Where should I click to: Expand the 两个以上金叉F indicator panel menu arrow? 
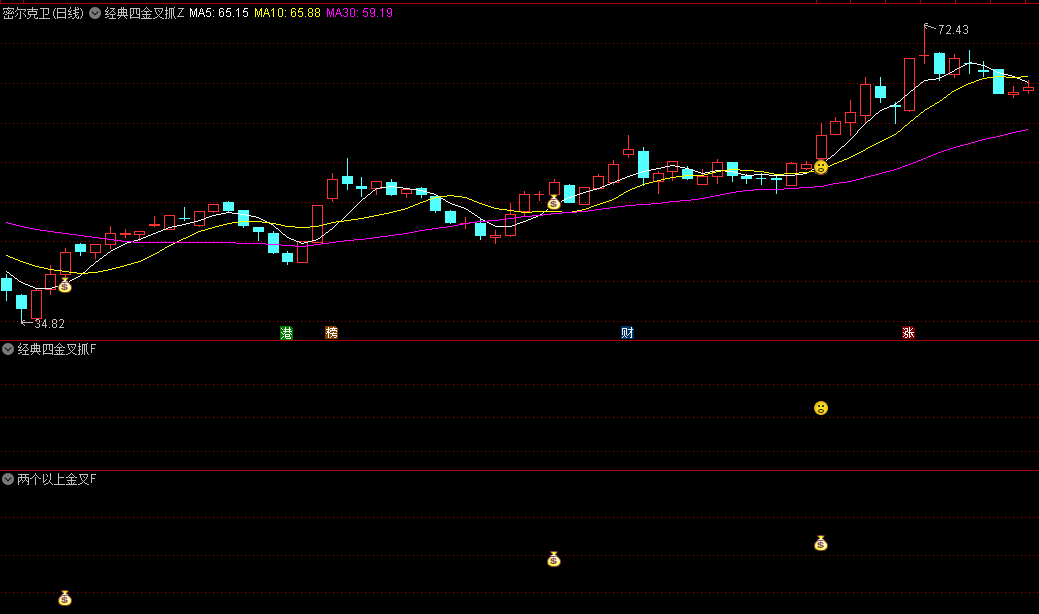(x=8, y=479)
